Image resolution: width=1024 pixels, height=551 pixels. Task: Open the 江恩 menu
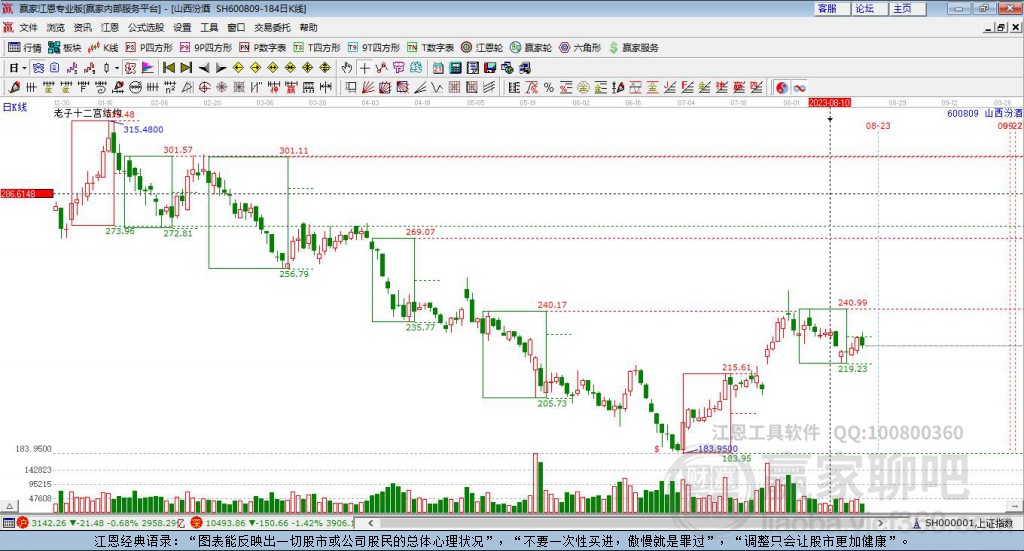(x=110, y=27)
